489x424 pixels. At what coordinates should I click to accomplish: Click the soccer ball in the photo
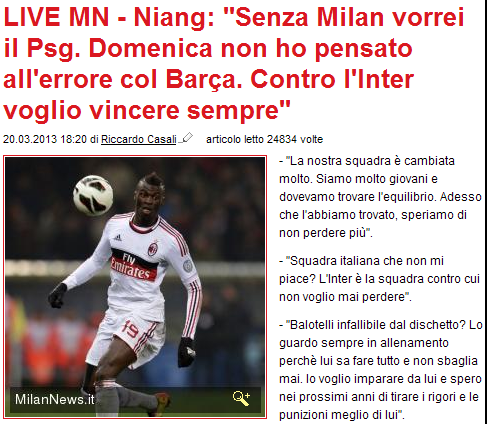(x=93, y=195)
